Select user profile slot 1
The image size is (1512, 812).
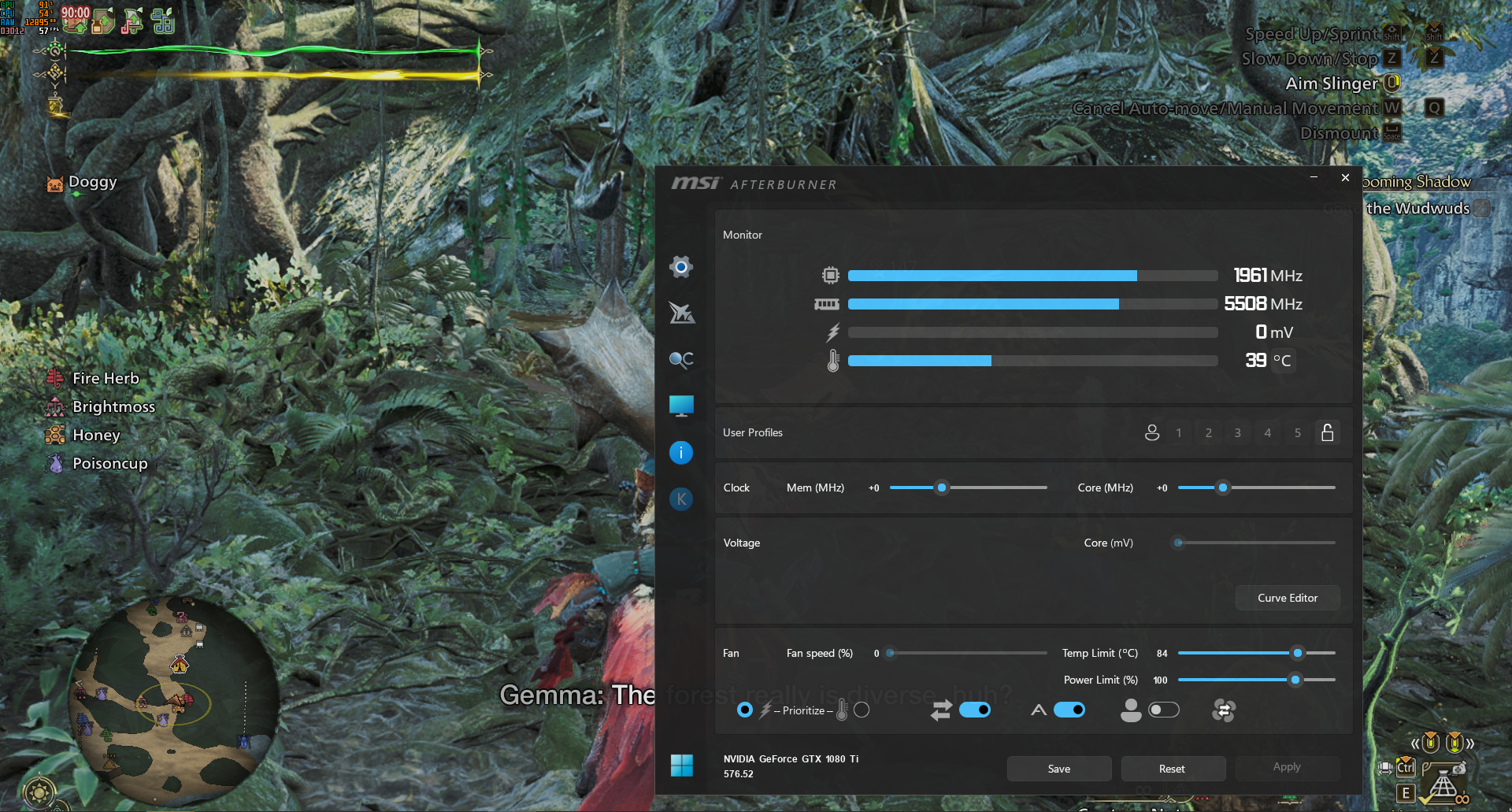point(1179,432)
